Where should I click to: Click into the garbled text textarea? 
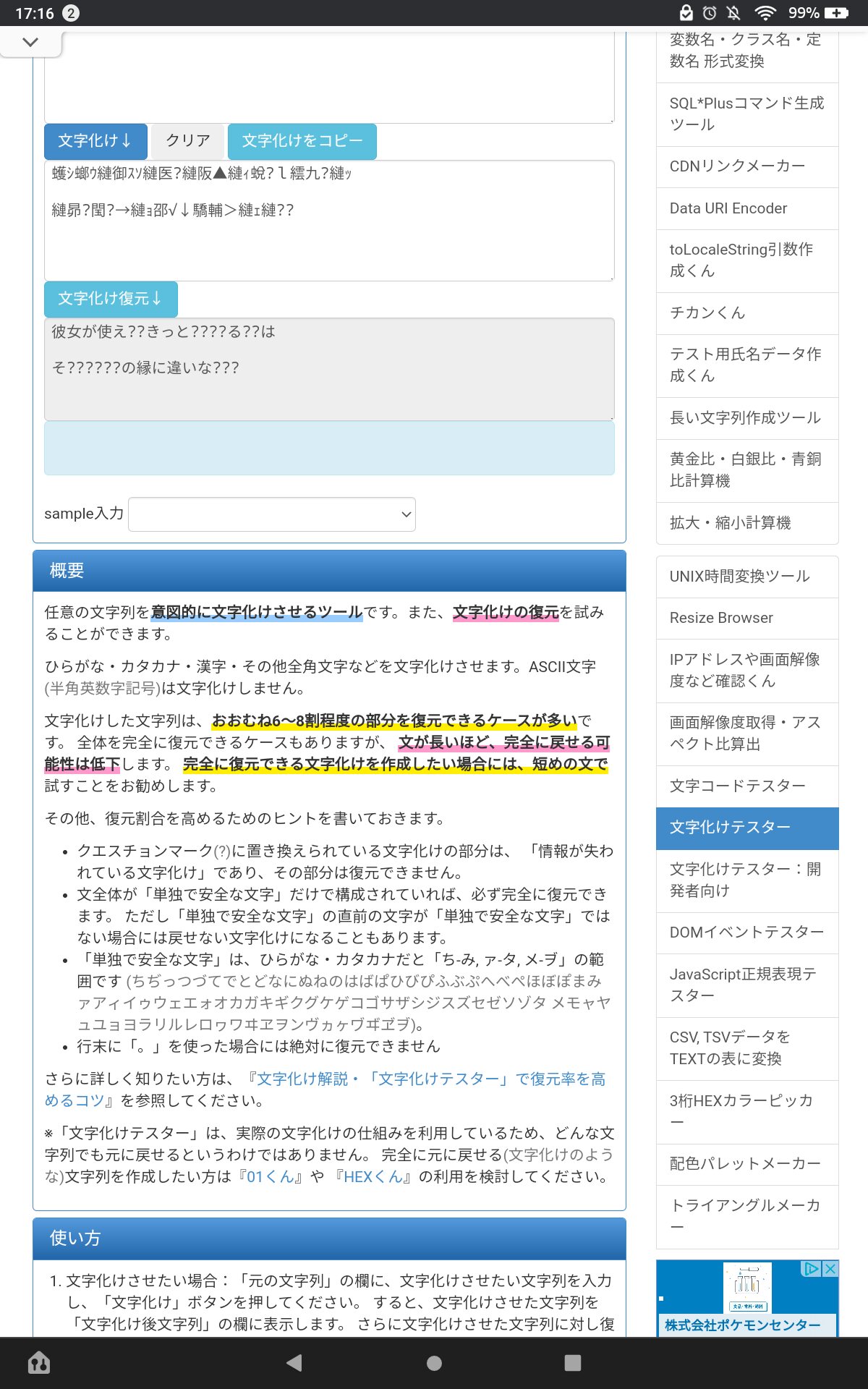tap(329, 221)
